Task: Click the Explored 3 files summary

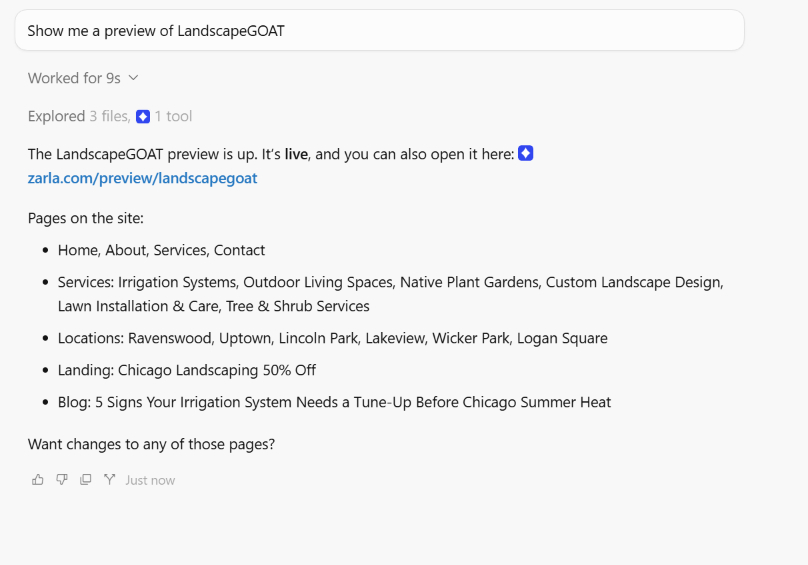Action: pyautogui.click(x=79, y=117)
